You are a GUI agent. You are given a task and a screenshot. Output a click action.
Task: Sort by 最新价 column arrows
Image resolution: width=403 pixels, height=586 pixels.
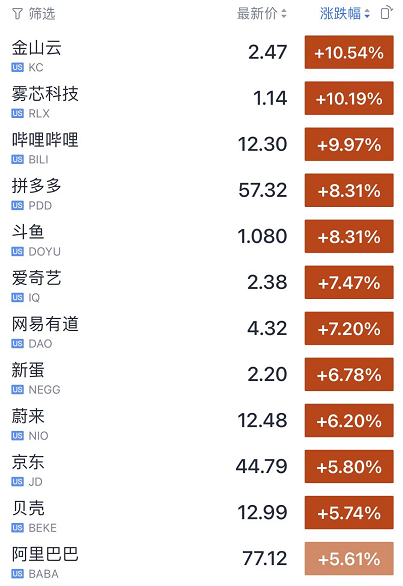pyautogui.click(x=284, y=14)
